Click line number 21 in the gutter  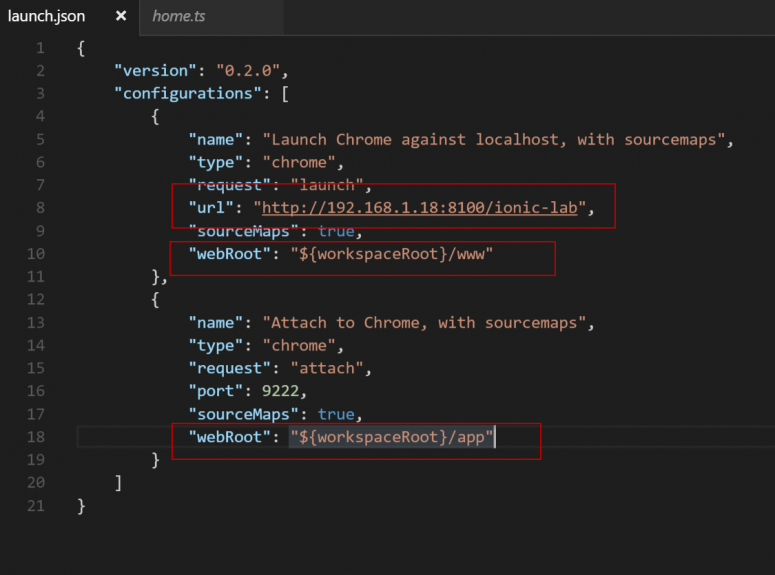[36, 505]
